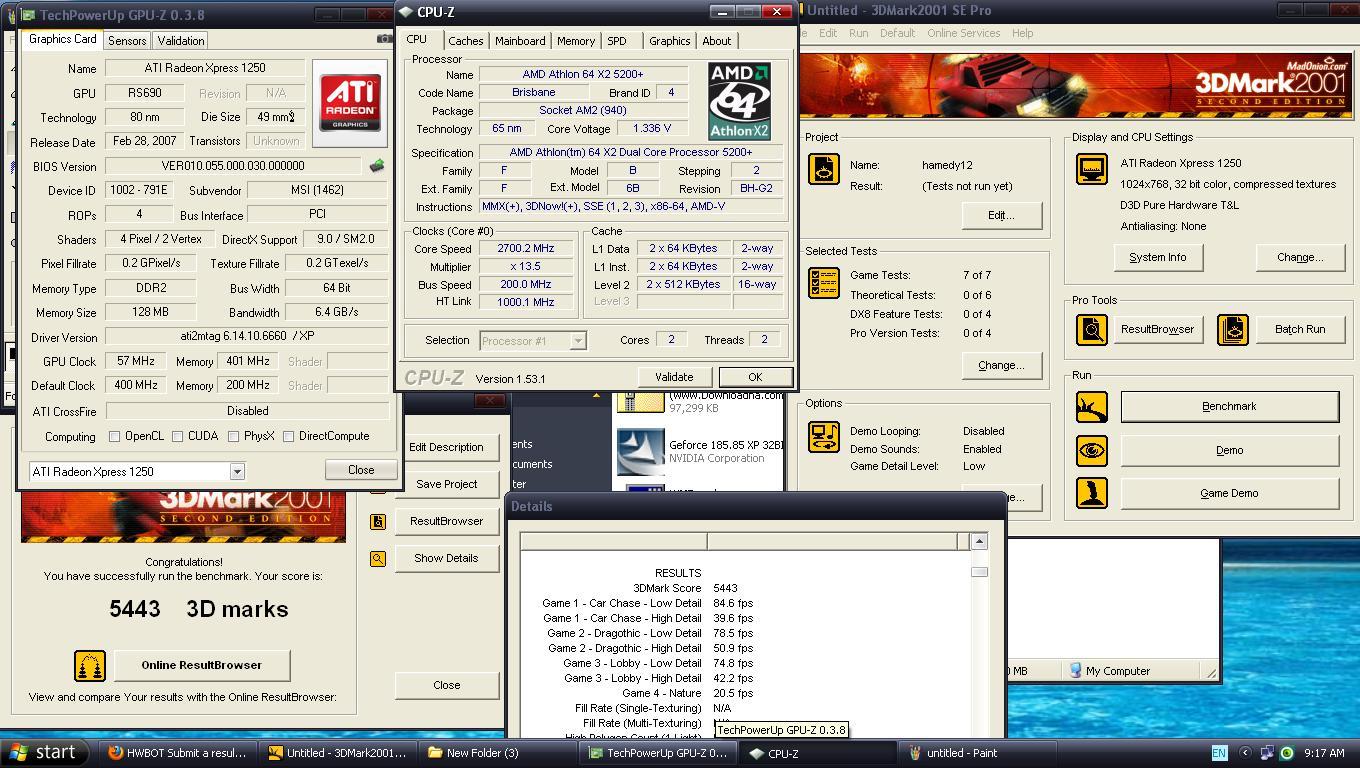Click the Show Details button
Screen dimensions: 1360x768
point(446,558)
